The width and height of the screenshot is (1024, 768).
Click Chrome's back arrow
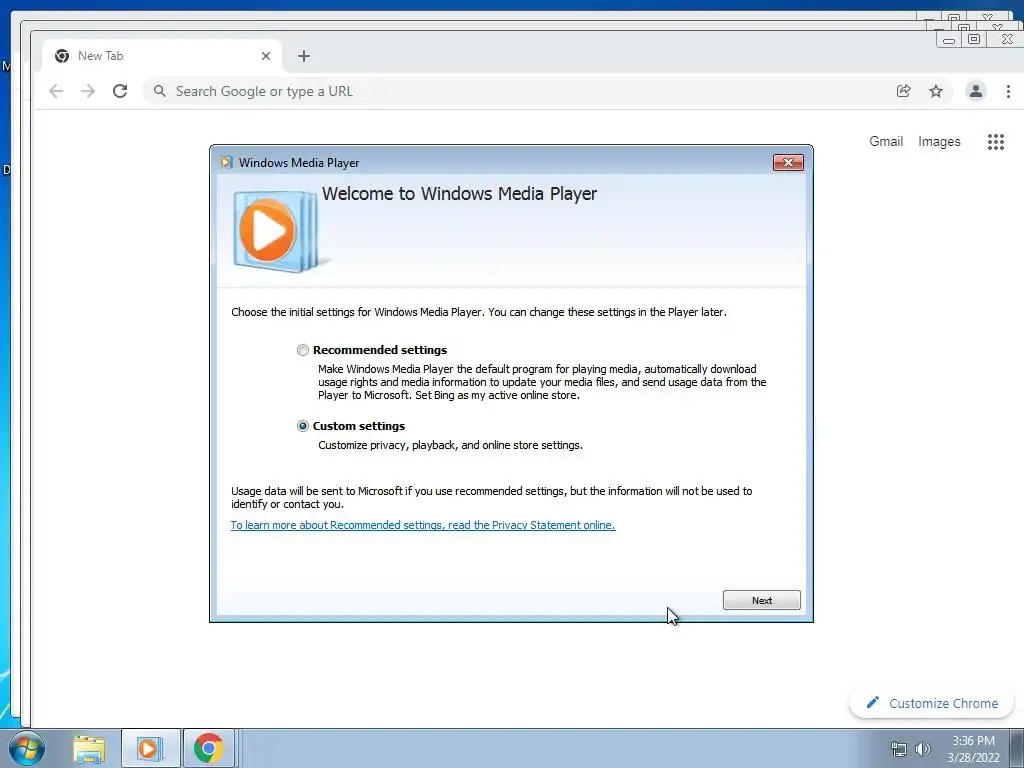pos(56,91)
